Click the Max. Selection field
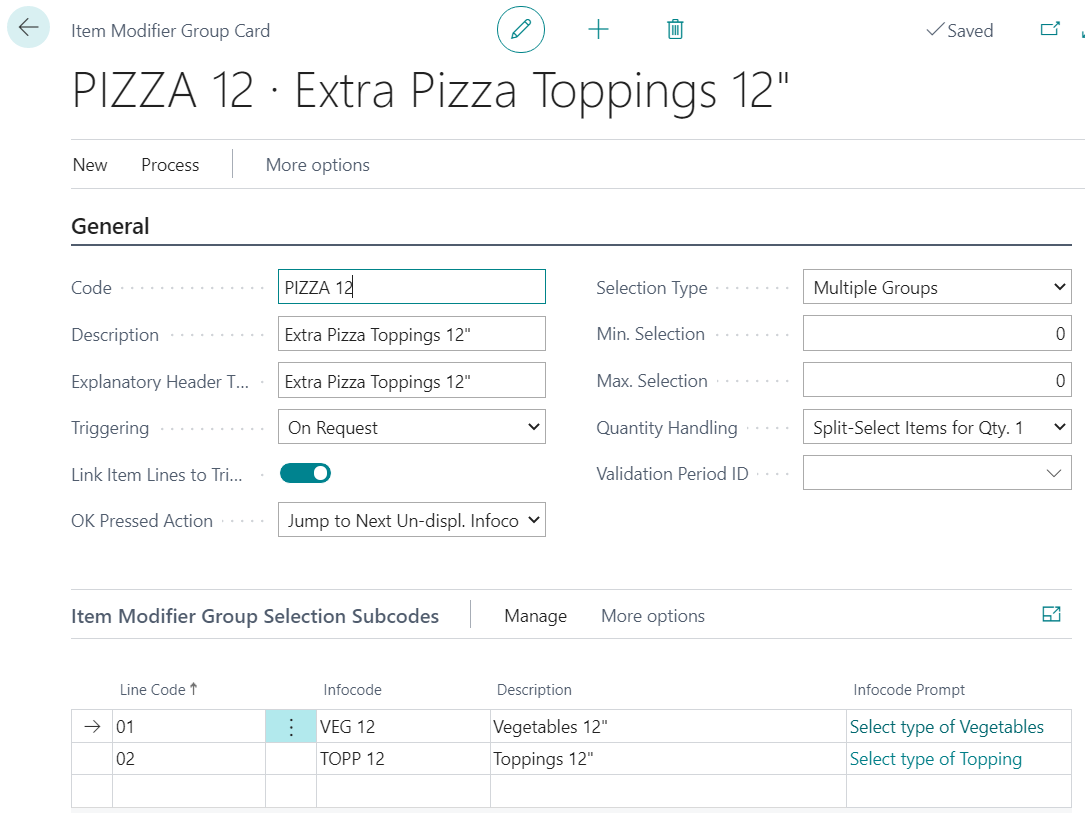The height and width of the screenshot is (813, 1085). 937,381
